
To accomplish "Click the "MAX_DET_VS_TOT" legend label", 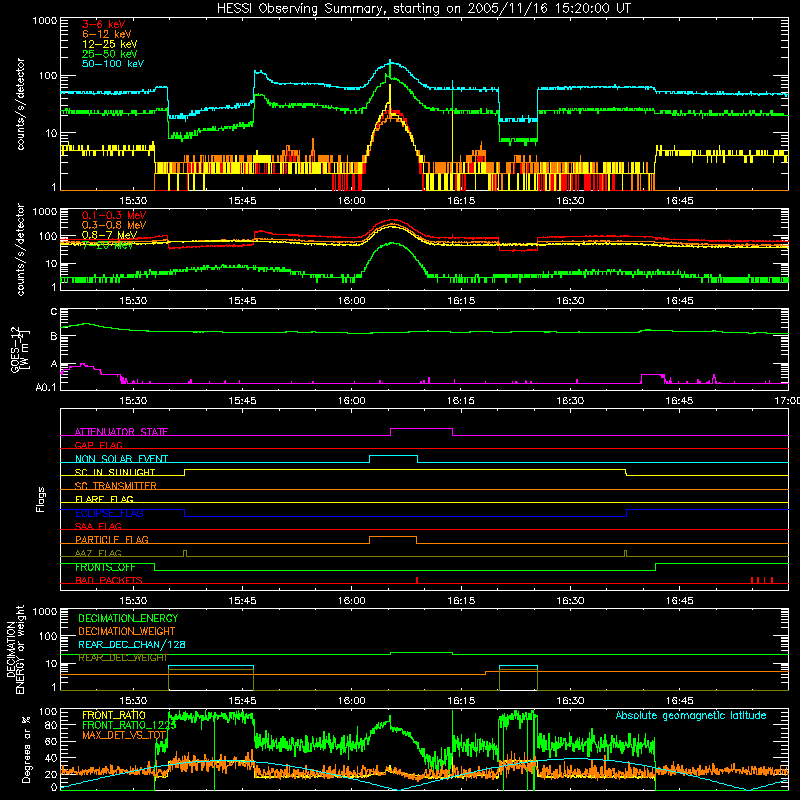I will 124,735.
